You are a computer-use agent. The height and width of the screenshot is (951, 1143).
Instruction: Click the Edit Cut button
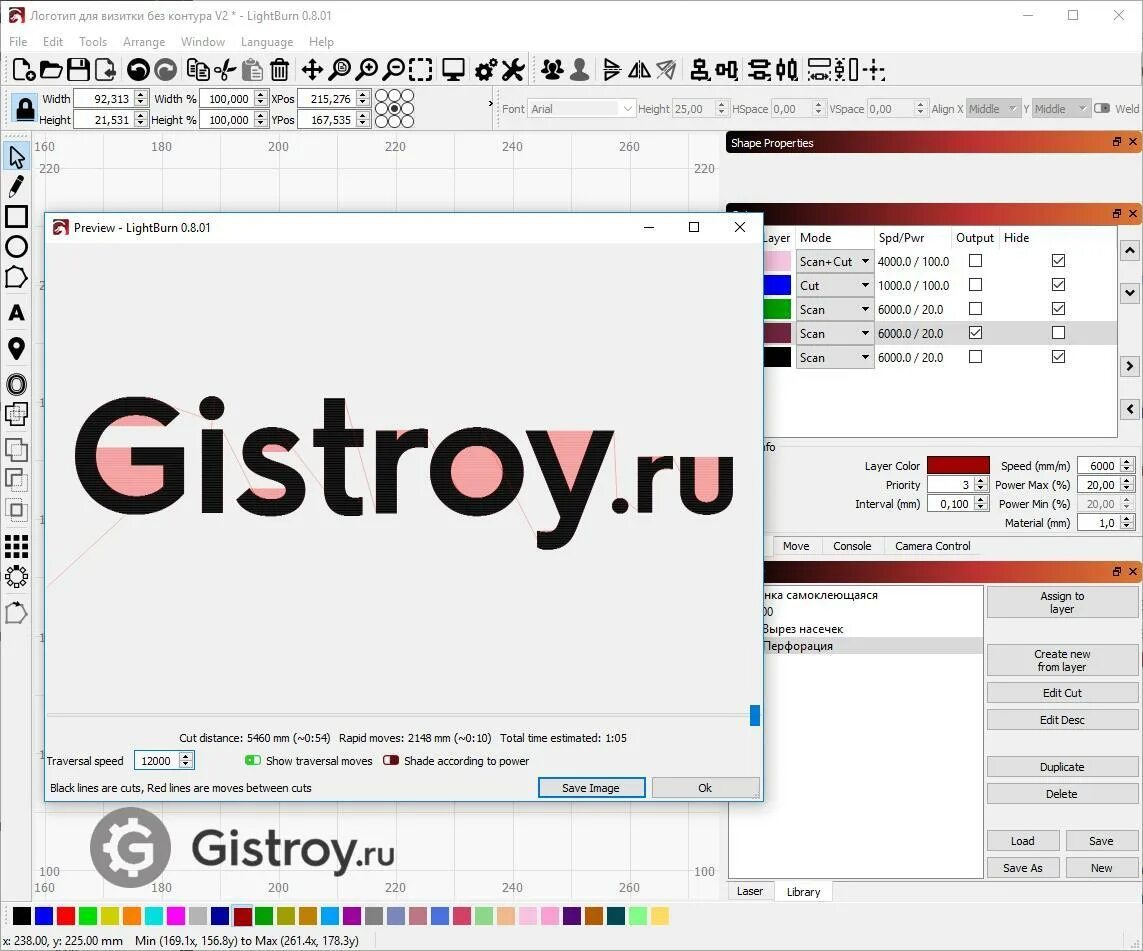click(1062, 693)
